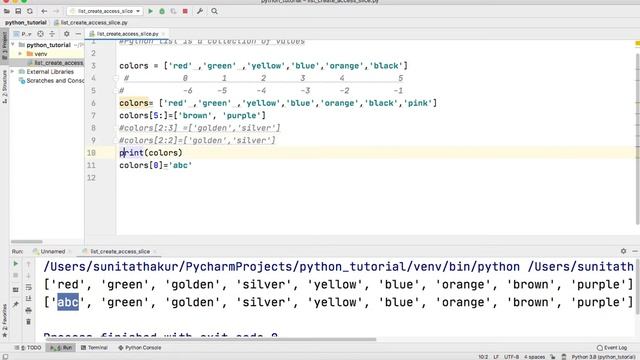Collapse the python_tutorial project root node

(13, 45)
